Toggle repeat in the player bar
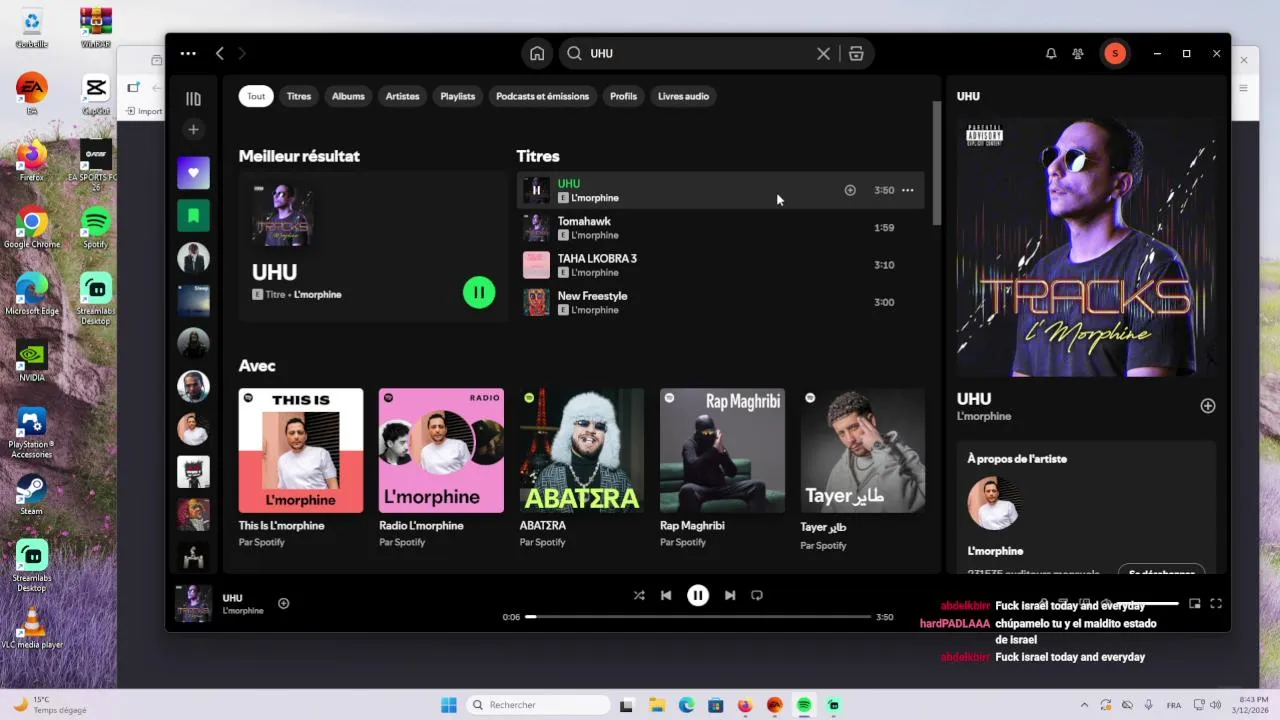1280x720 pixels. click(x=757, y=595)
